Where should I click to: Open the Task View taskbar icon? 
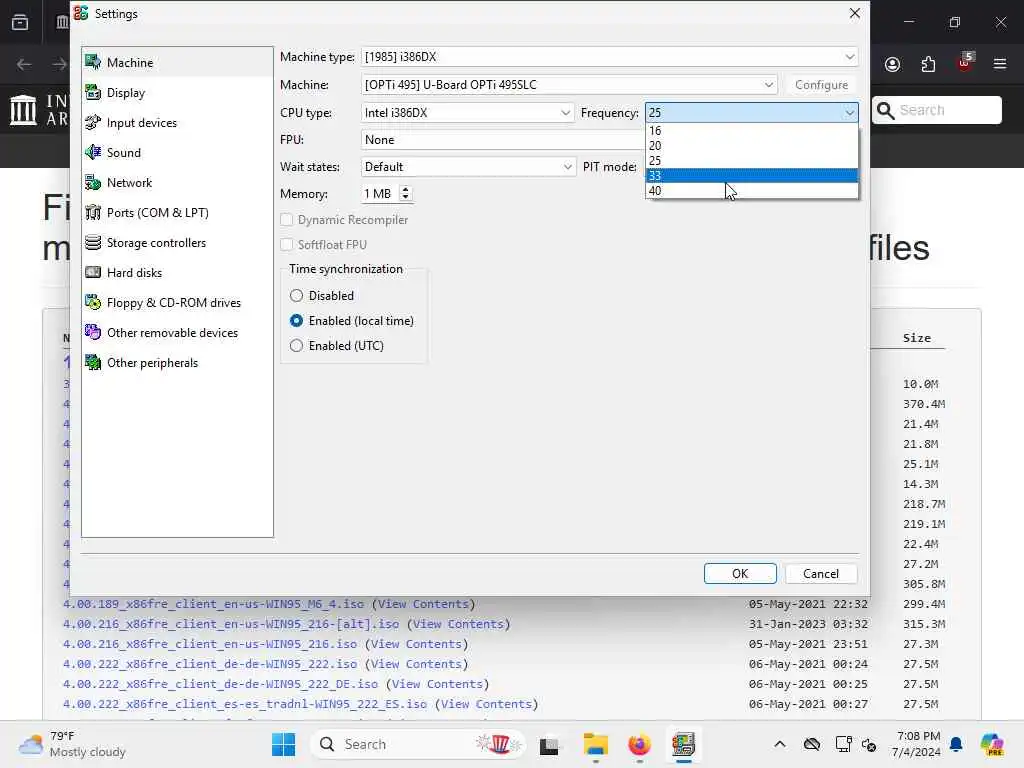point(549,744)
